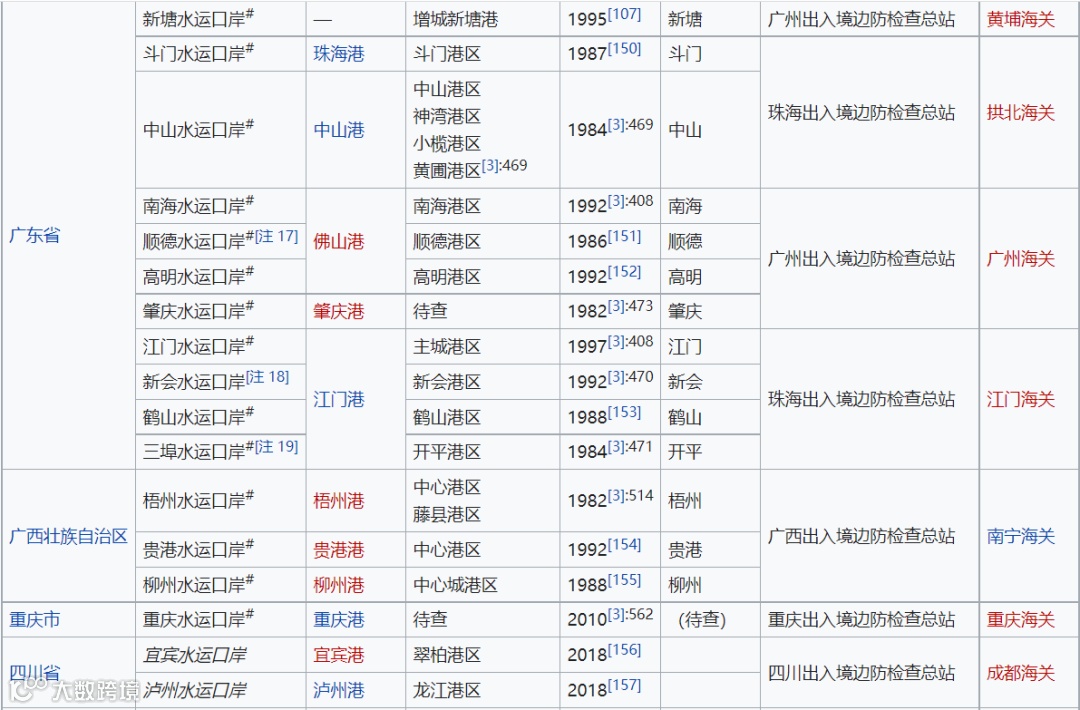The height and width of the screenshot is (710, 1080).
Task: Open the 珠海港 port link
Action: click(338, 53)
